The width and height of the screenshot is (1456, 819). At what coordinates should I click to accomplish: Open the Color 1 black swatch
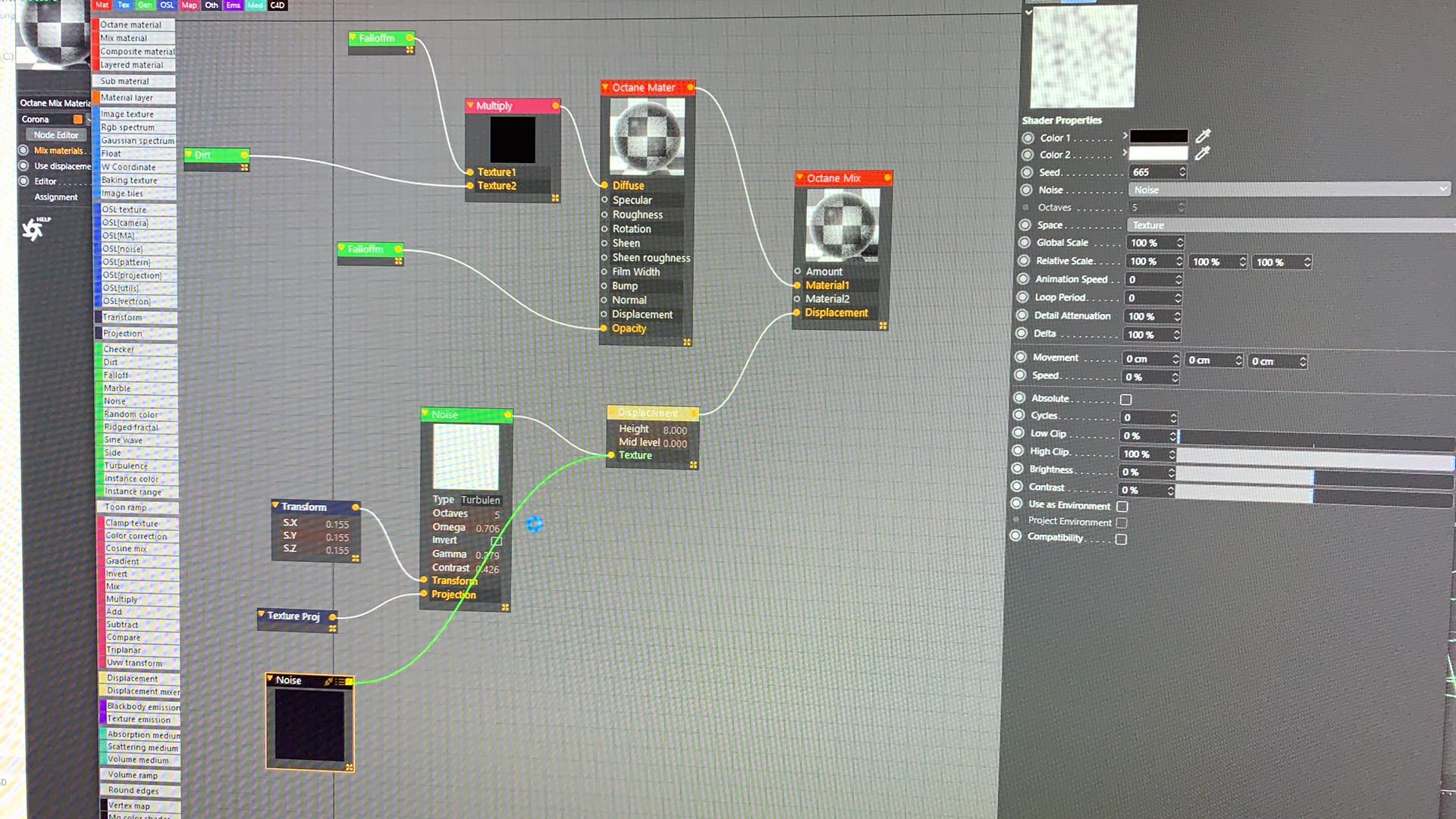(1159, 136)
